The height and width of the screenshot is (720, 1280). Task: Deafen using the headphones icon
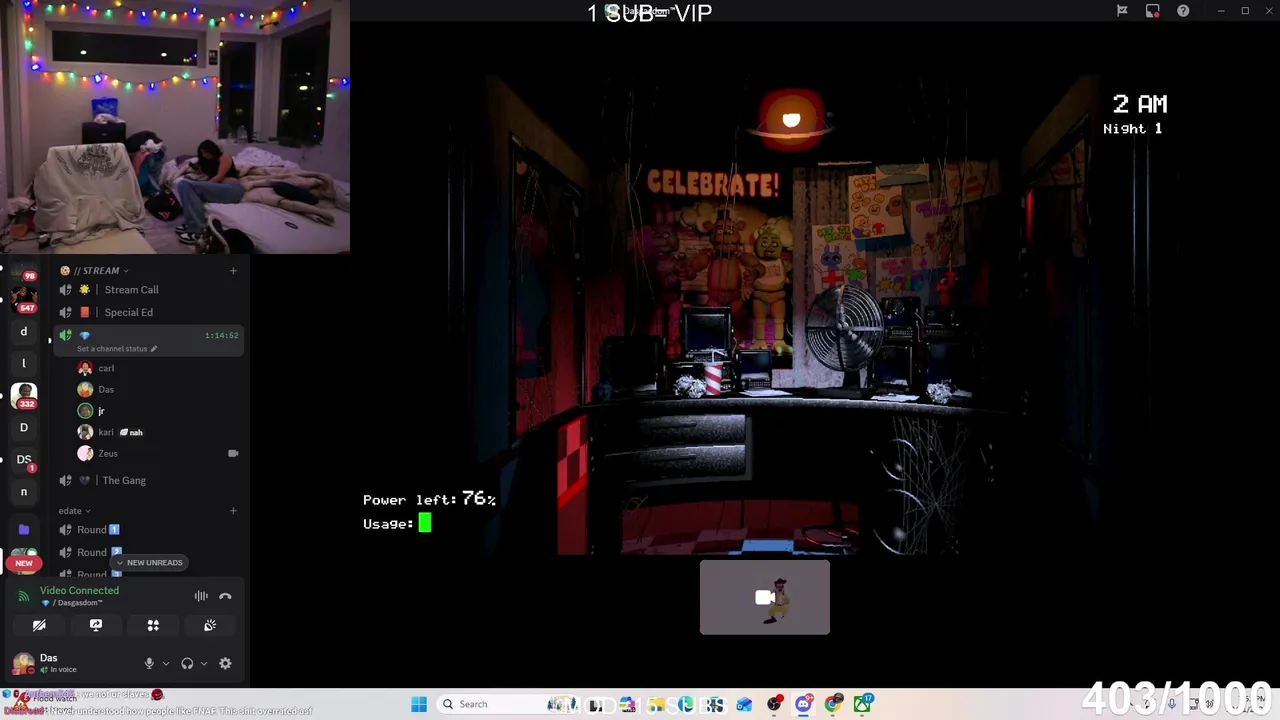coord(187,663)
